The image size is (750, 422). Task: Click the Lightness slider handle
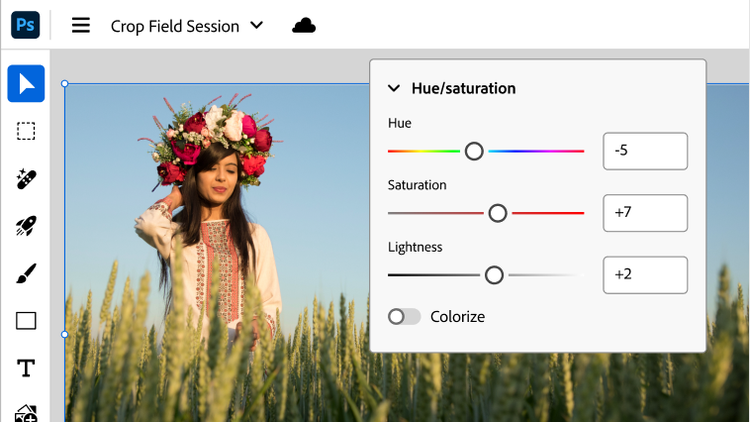[494, 275]
